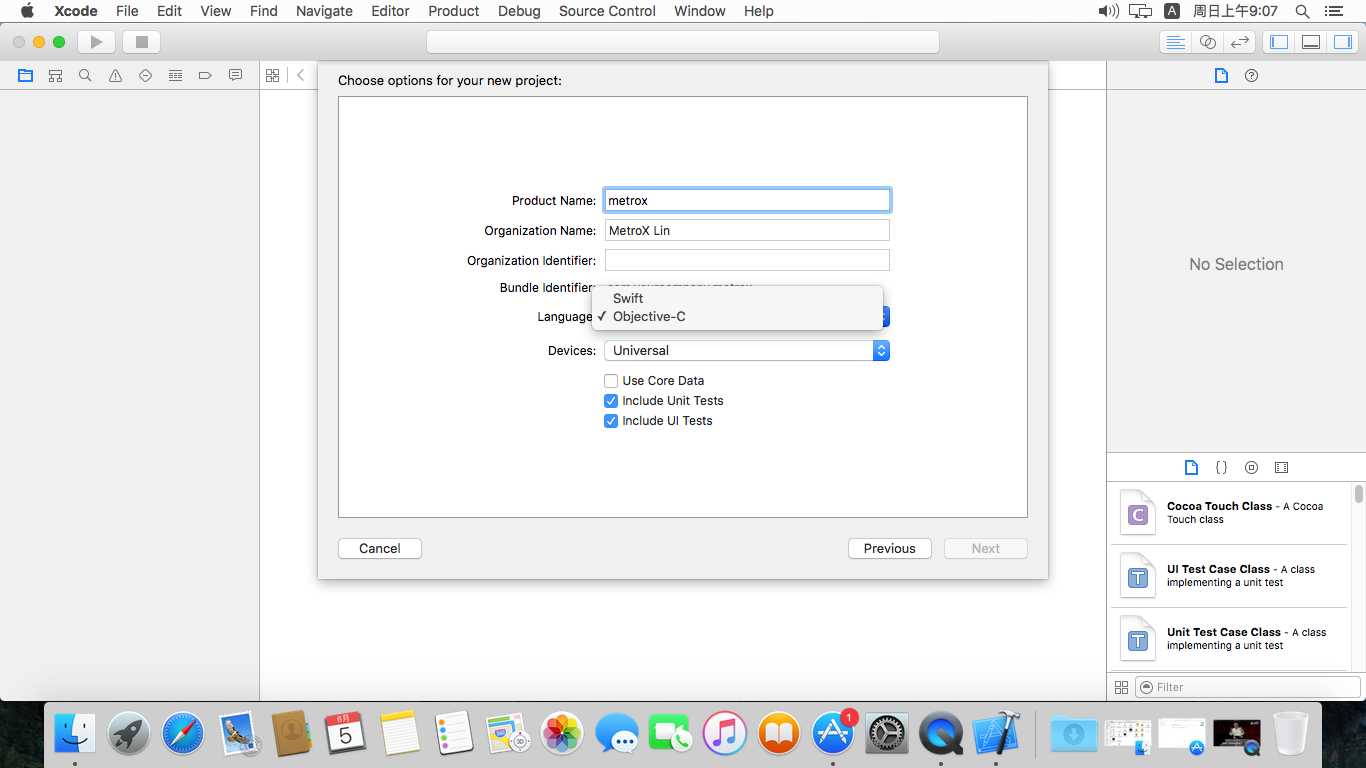Open App Store from the Dock

[x=833, y=734]
